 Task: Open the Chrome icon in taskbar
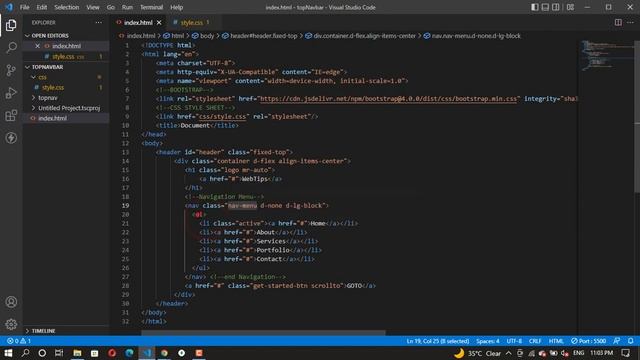pyautogui.click(x=164, y=353)
